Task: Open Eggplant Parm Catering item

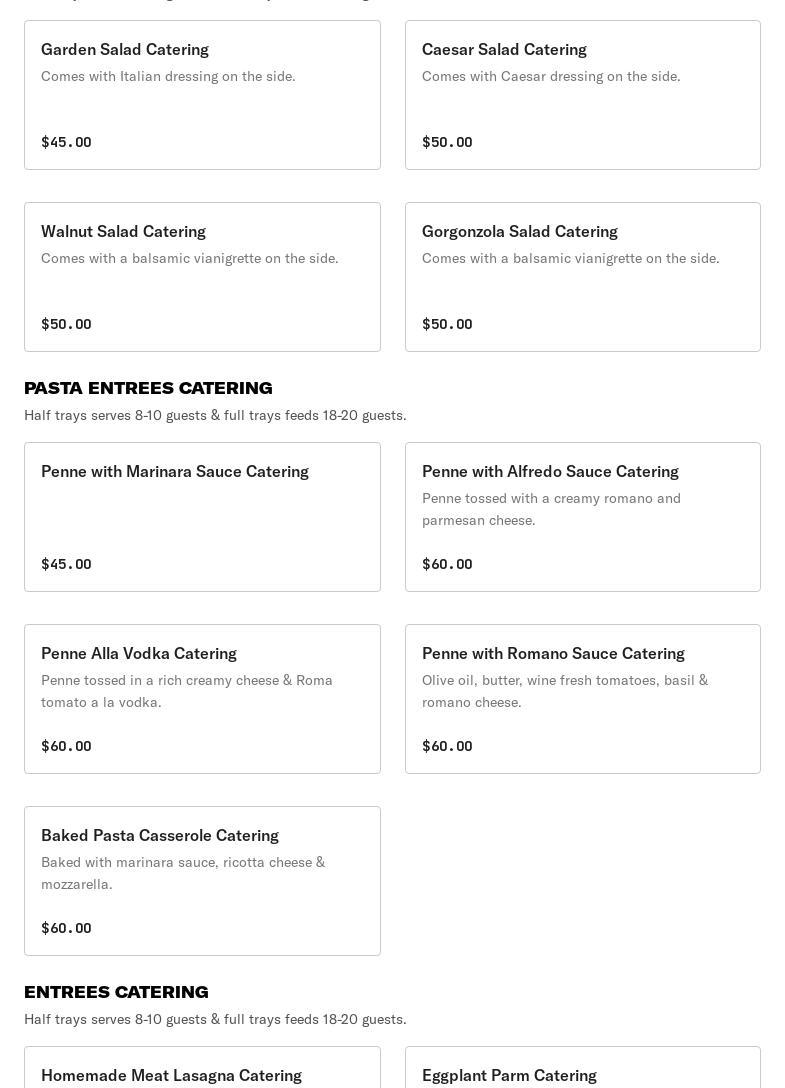Action: [x=509, y=1075]
